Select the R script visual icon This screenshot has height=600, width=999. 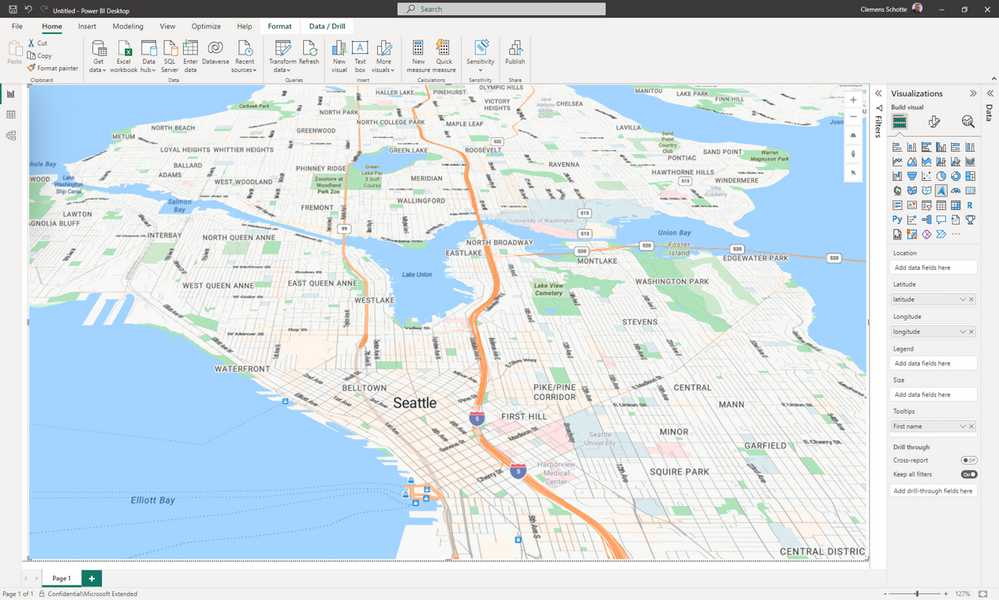coord(969,205)
